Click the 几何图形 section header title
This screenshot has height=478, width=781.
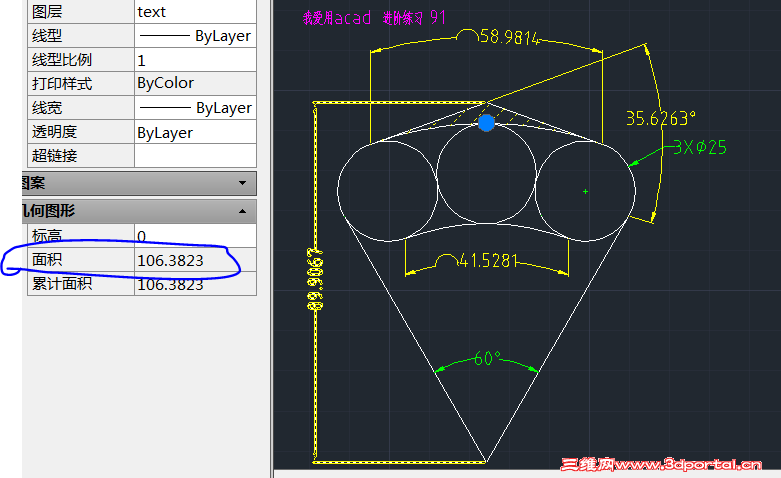click(48, 211)
